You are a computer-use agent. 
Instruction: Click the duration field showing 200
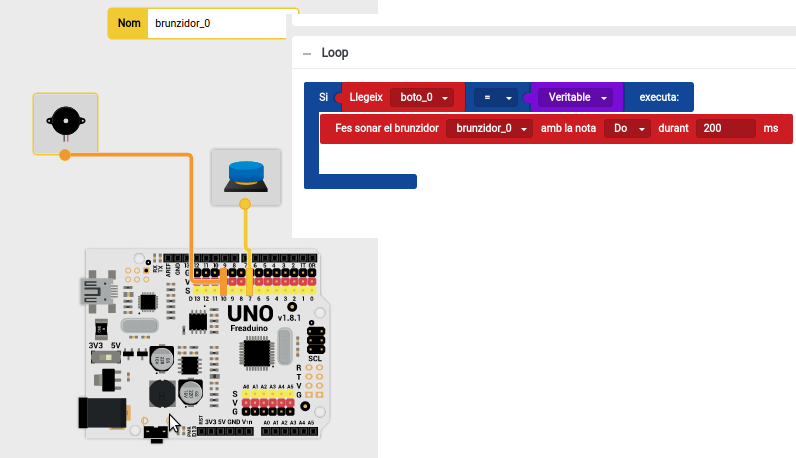tap(725, 129)
